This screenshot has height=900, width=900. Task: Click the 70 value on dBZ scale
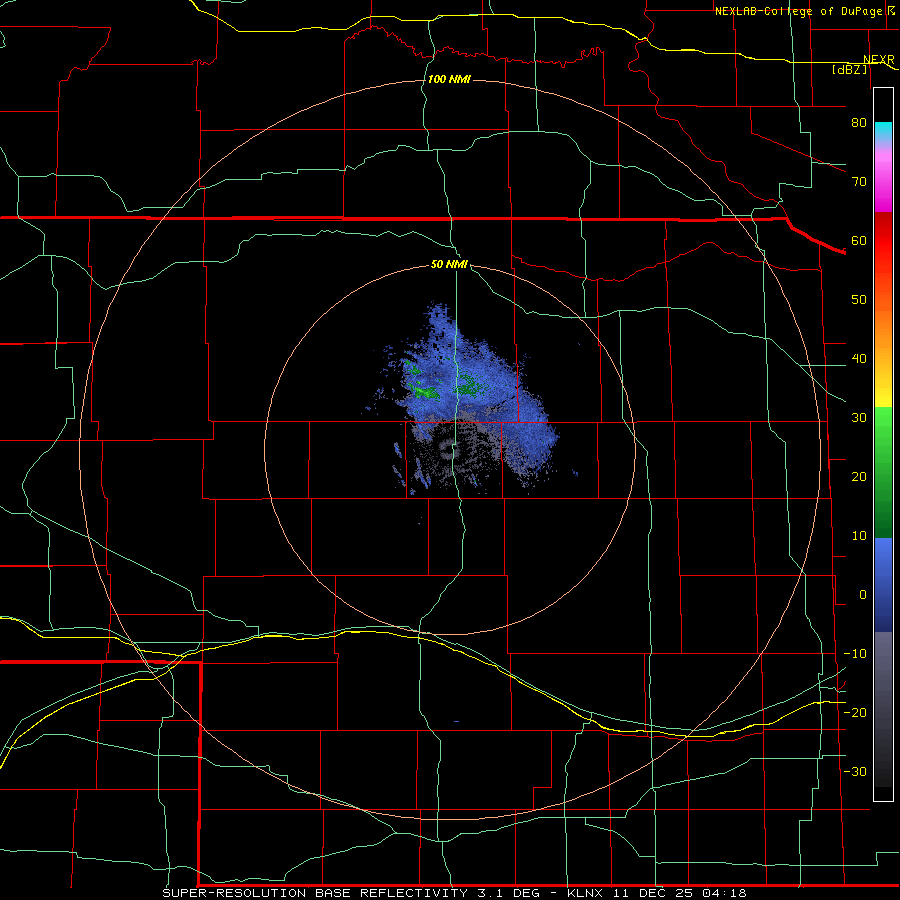[859, 181]
